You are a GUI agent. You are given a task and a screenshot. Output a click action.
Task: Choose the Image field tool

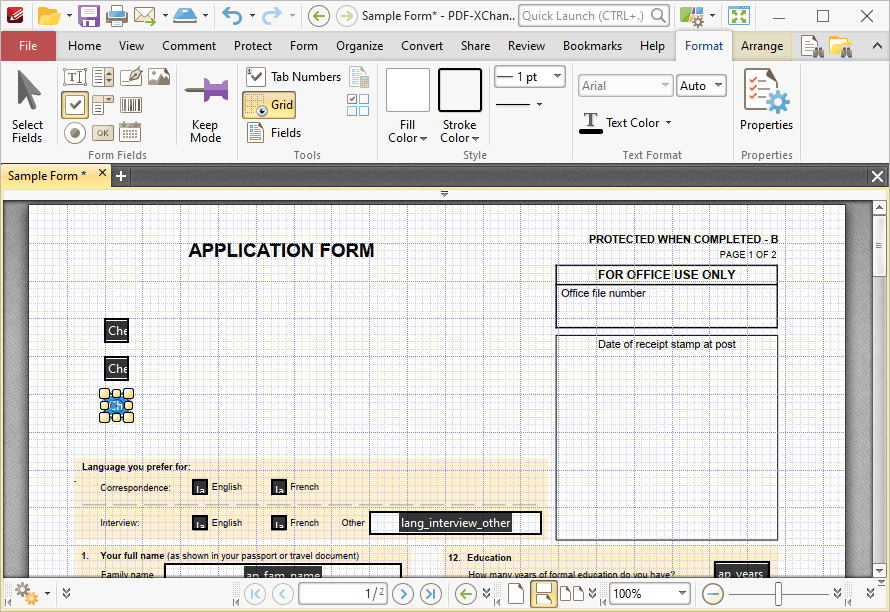coord(159,77)
